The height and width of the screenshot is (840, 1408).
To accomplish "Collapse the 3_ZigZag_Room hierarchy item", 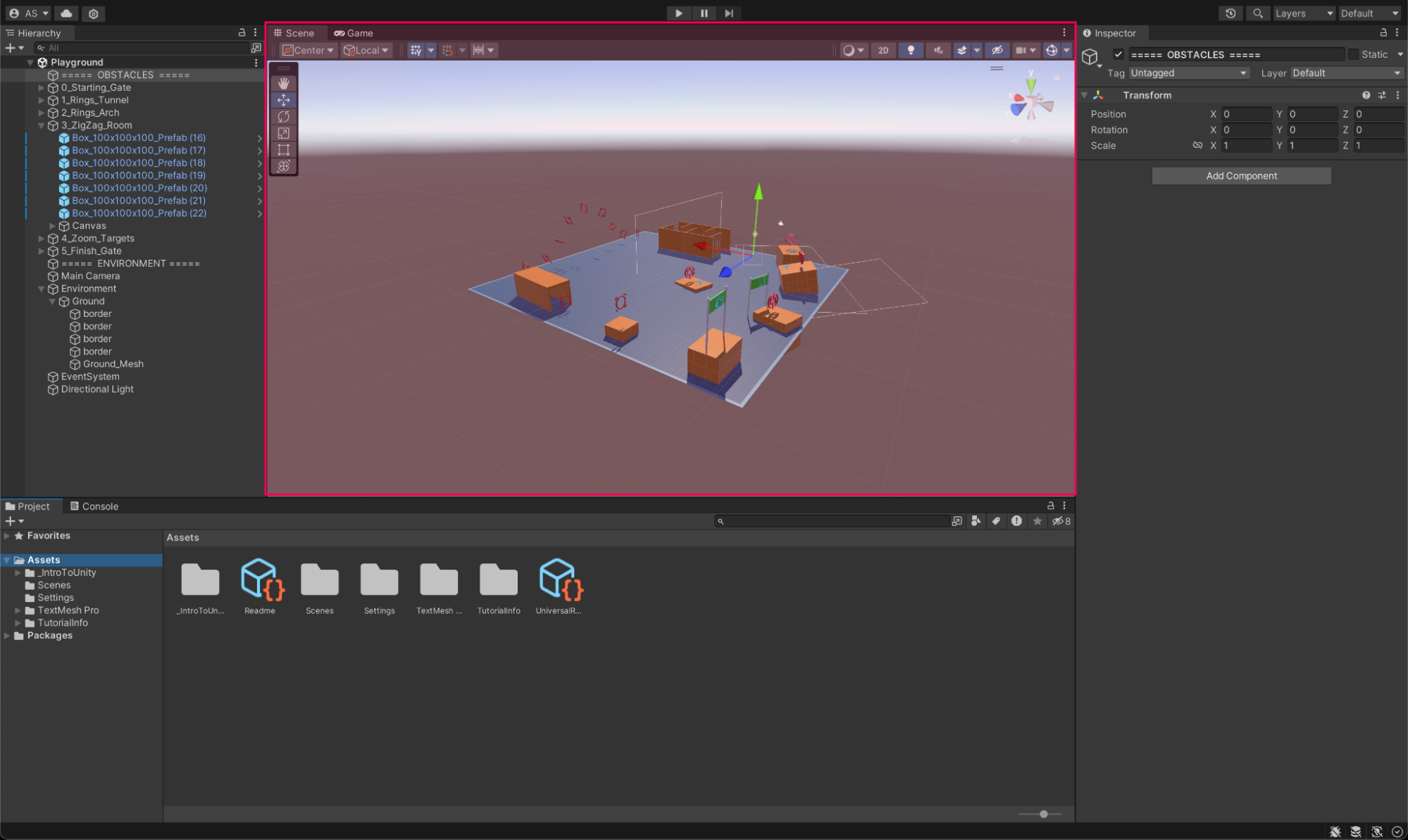I will (x=41, y=125).
